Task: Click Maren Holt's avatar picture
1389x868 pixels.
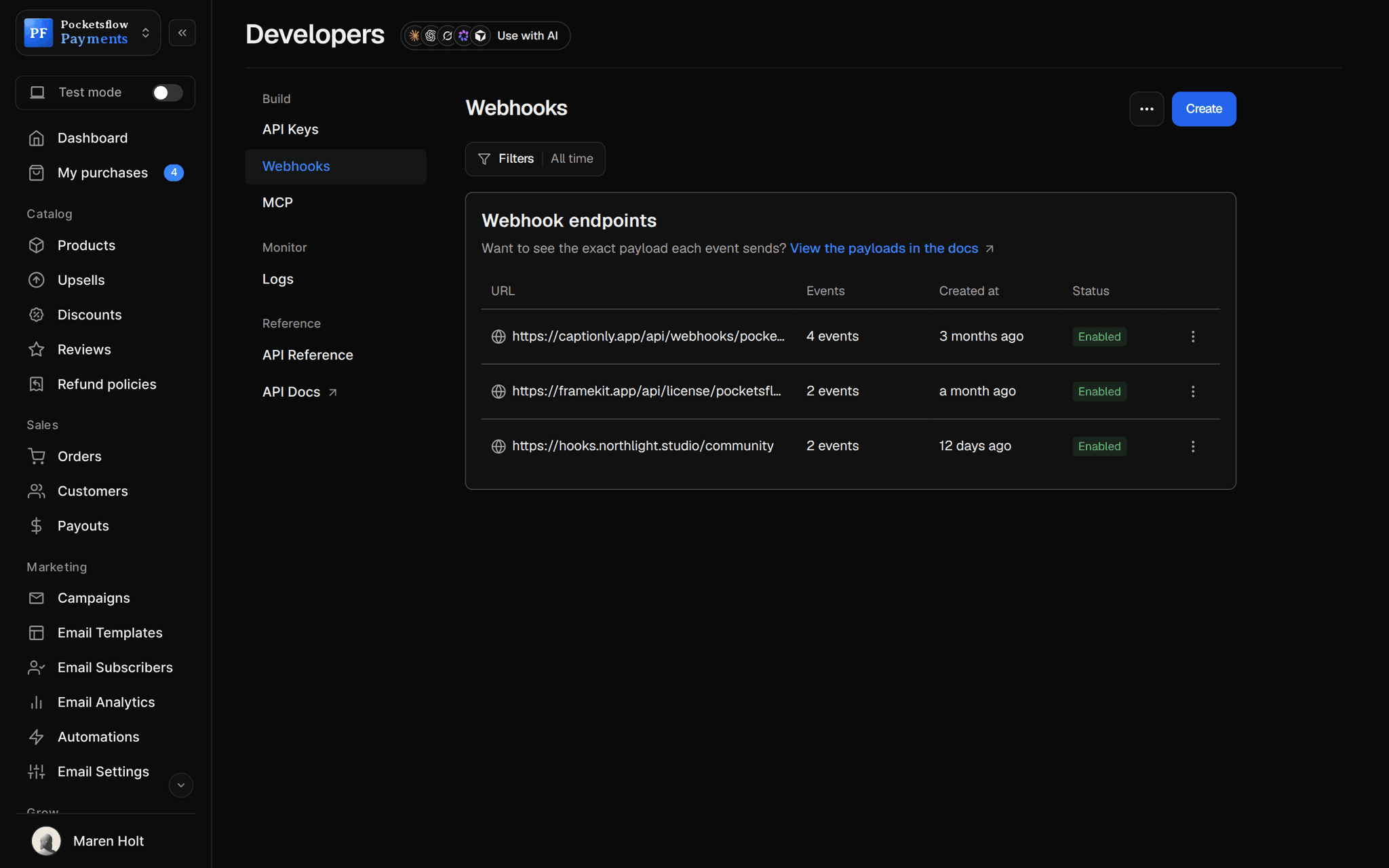Action: tap(46, 841)
